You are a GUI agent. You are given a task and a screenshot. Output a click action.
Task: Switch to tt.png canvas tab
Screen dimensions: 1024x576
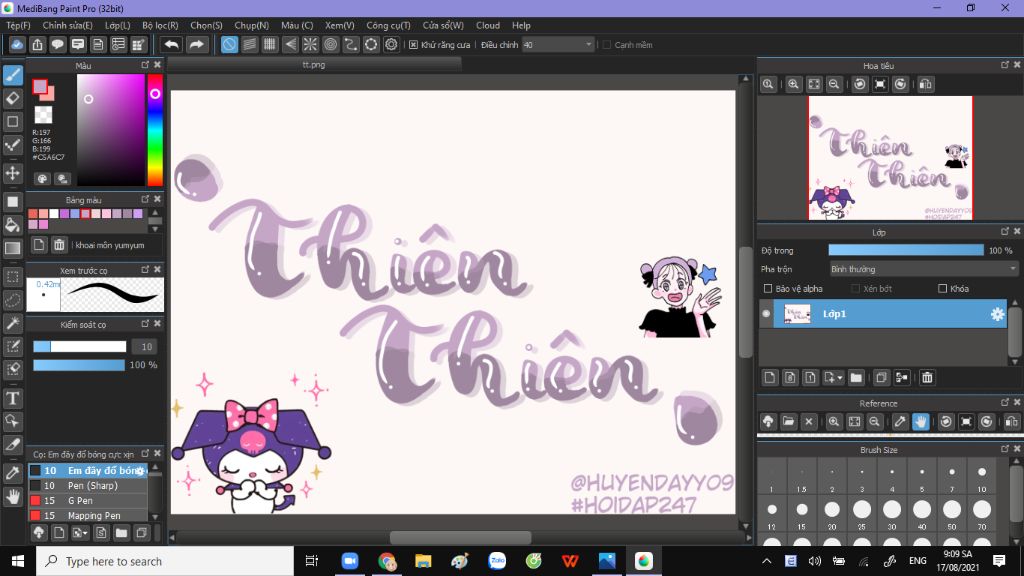tap(314, 65)
